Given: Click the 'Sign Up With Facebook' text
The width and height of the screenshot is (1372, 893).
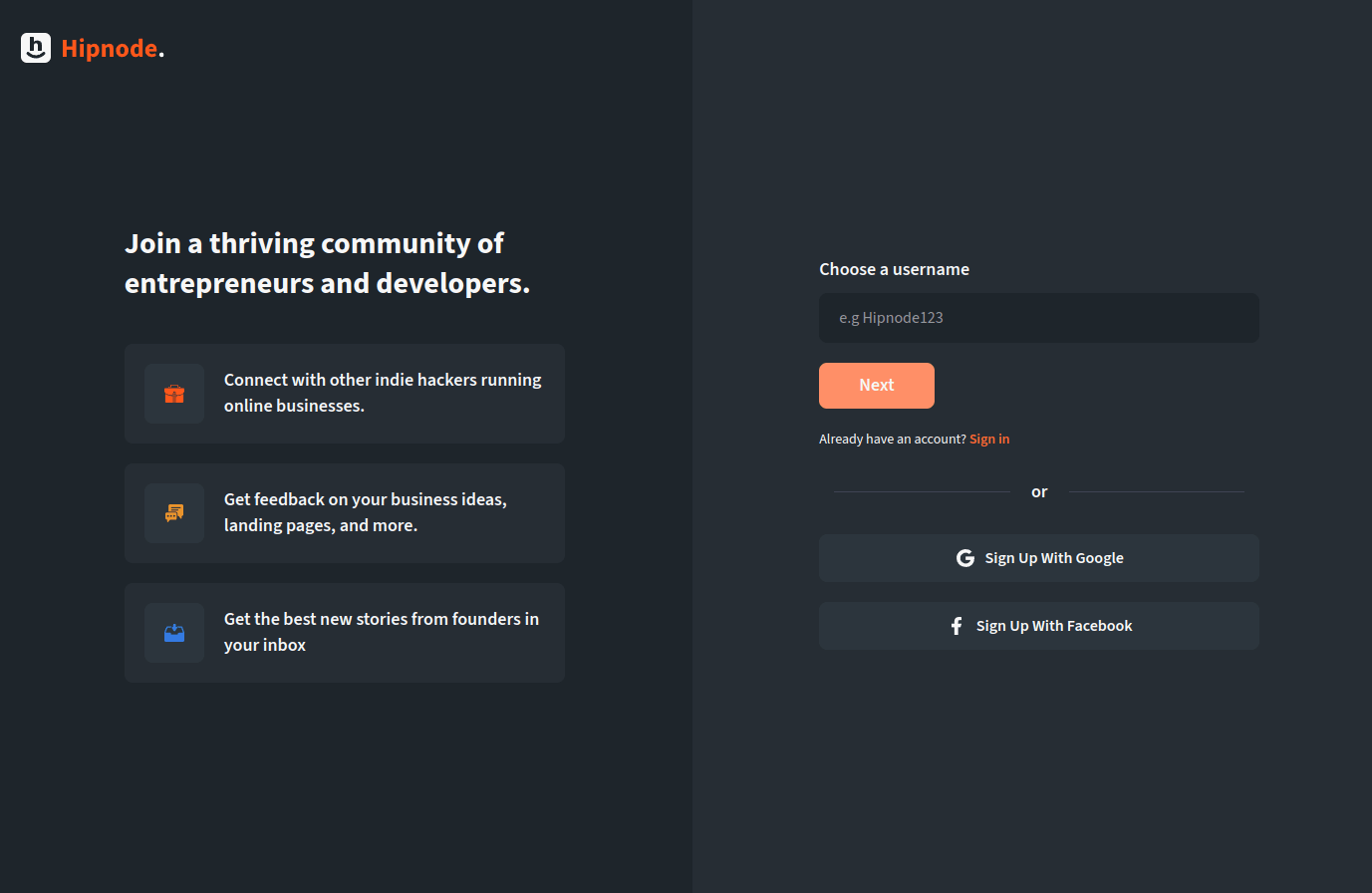Looking at the screenshot, I should tap(1053, 626).
